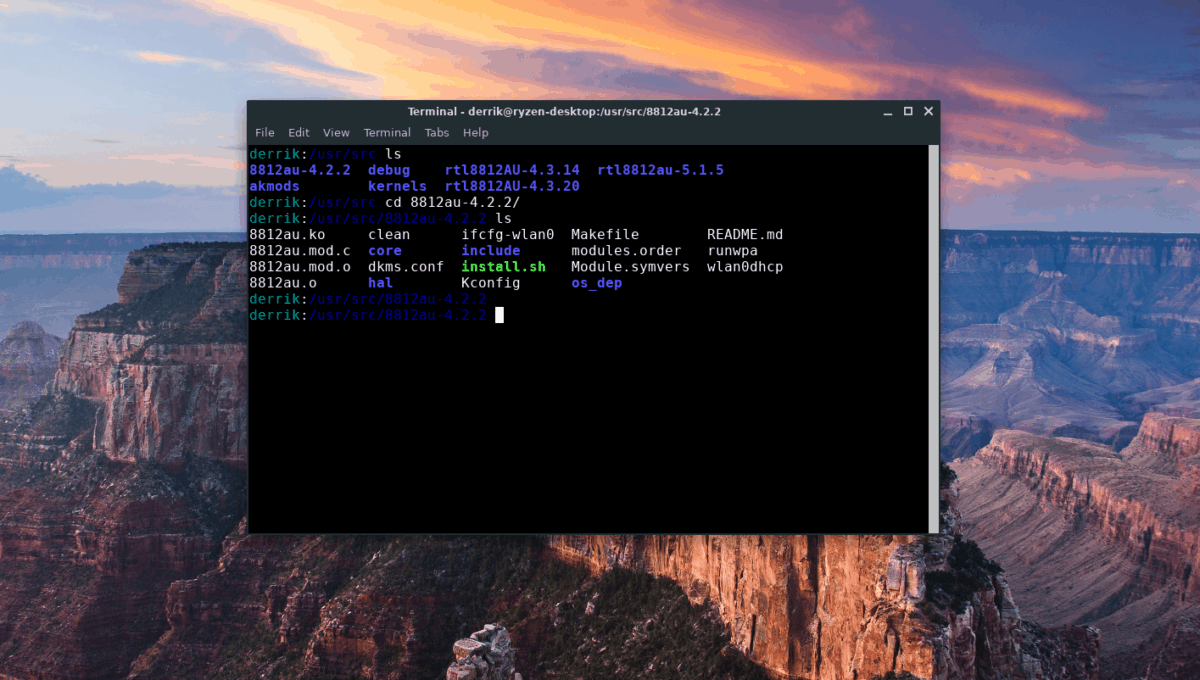
Task: Select the install.sh script name
Action: click(x=502, y=267)
